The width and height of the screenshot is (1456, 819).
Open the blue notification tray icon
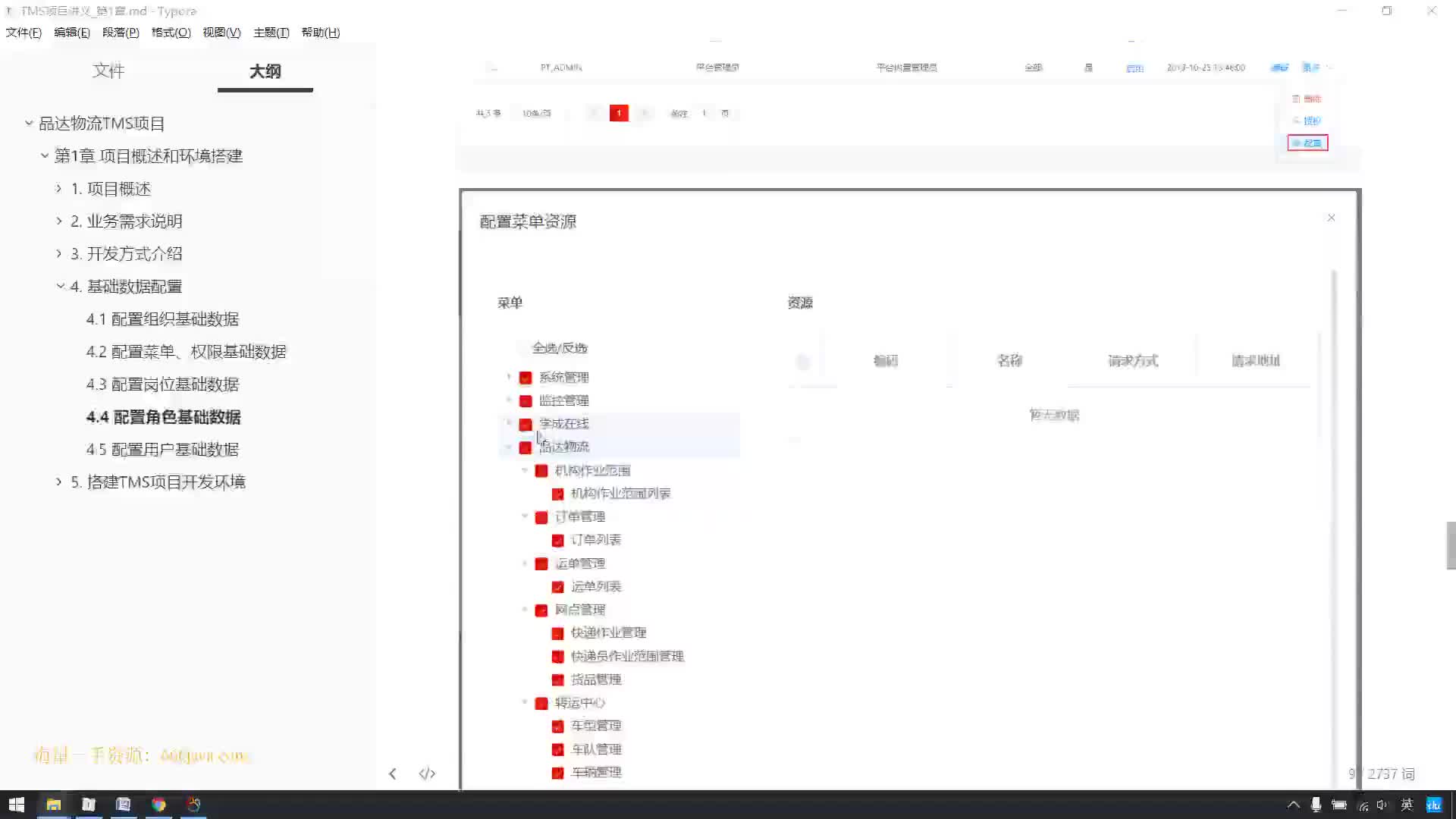tap(1433, 805)
